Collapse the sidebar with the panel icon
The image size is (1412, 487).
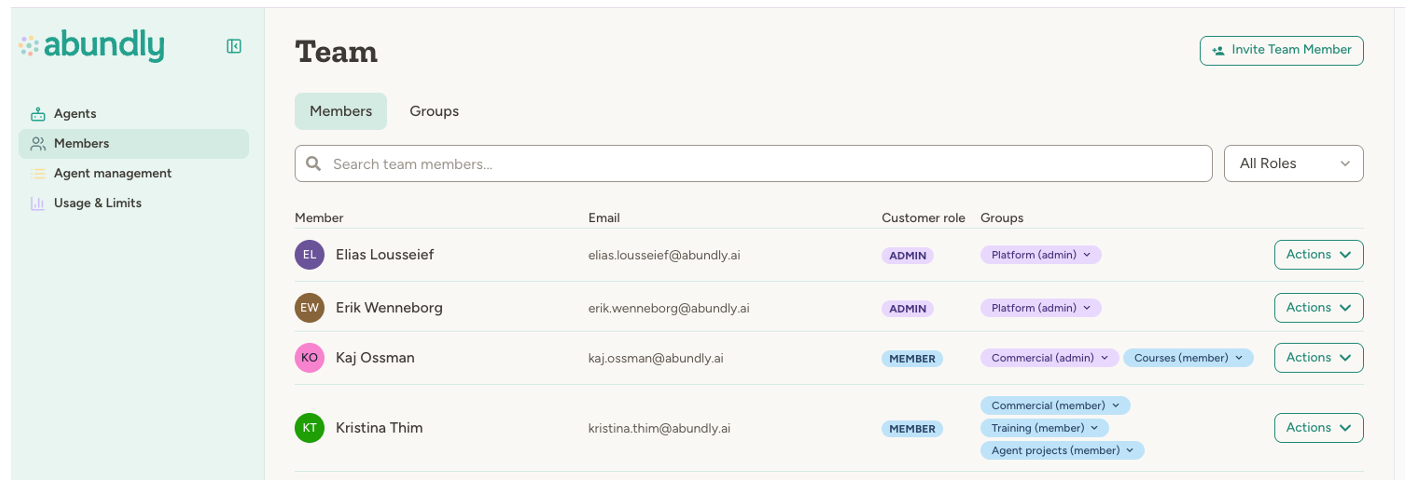tap(234, 46)
